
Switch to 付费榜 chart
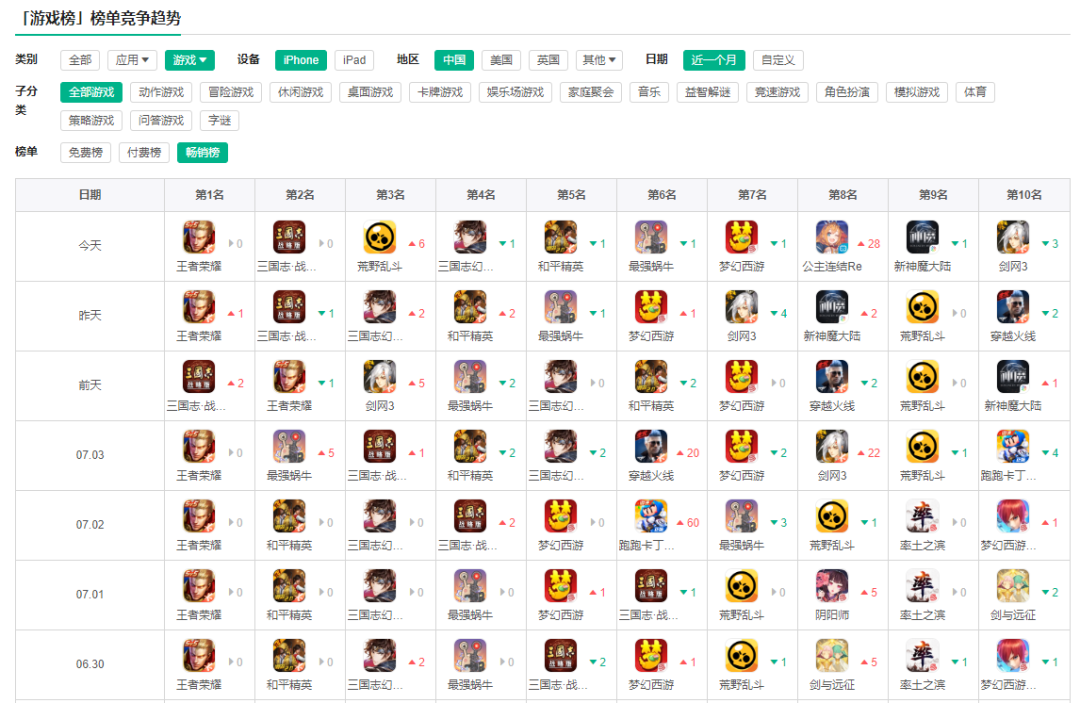(144, 152)
